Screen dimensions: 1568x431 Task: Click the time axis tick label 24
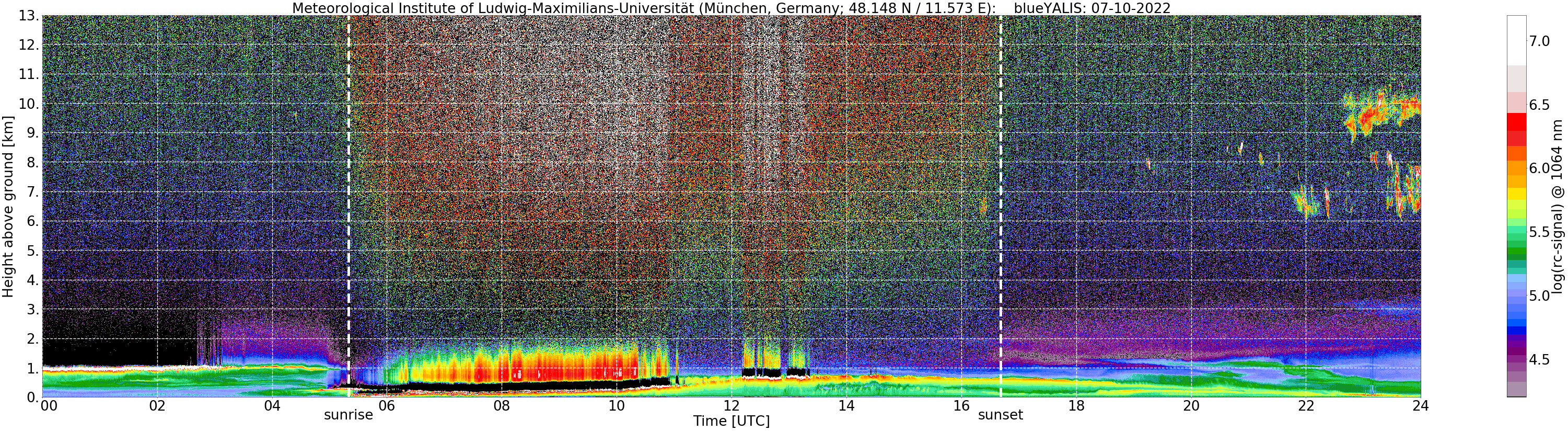[1421, 405]
